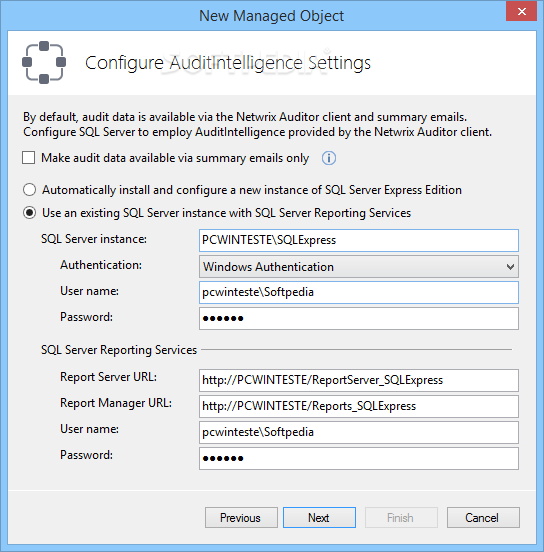Close the New Managed Object dialog
Image resolution: width=544 pixels, height=552 pixels.
point(521,12)
